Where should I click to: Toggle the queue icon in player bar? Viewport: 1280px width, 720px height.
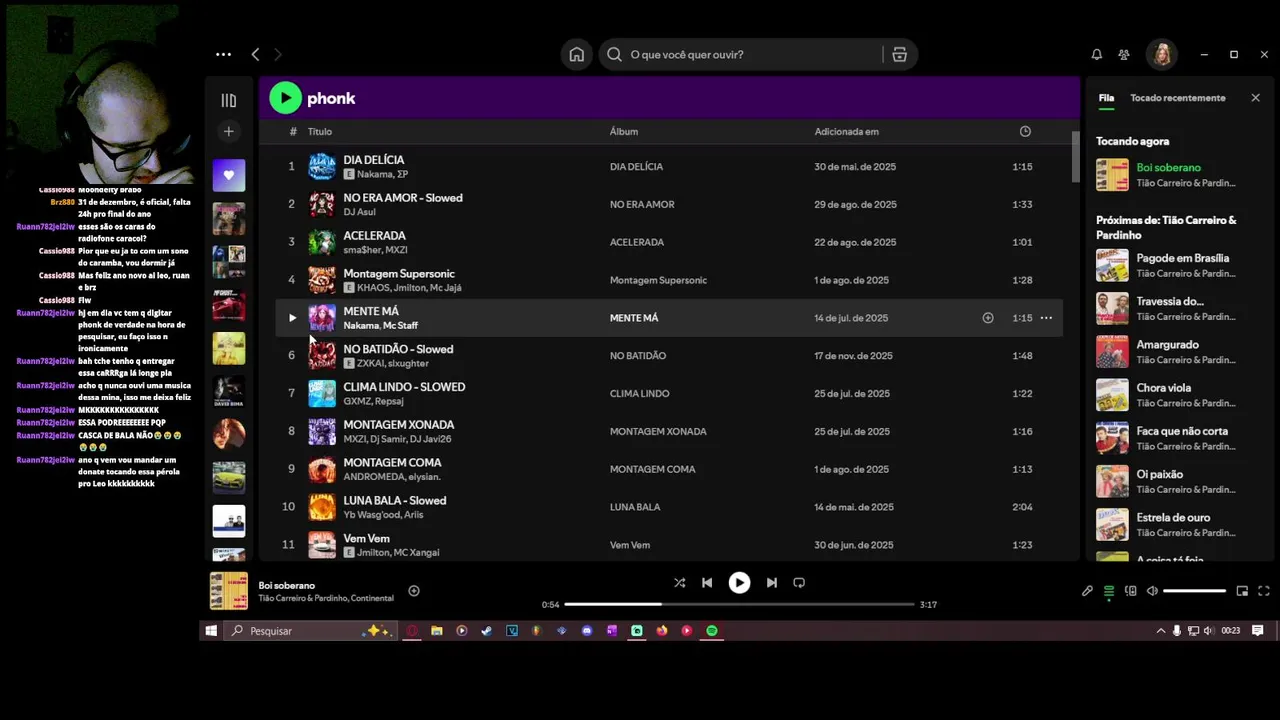1109,591
